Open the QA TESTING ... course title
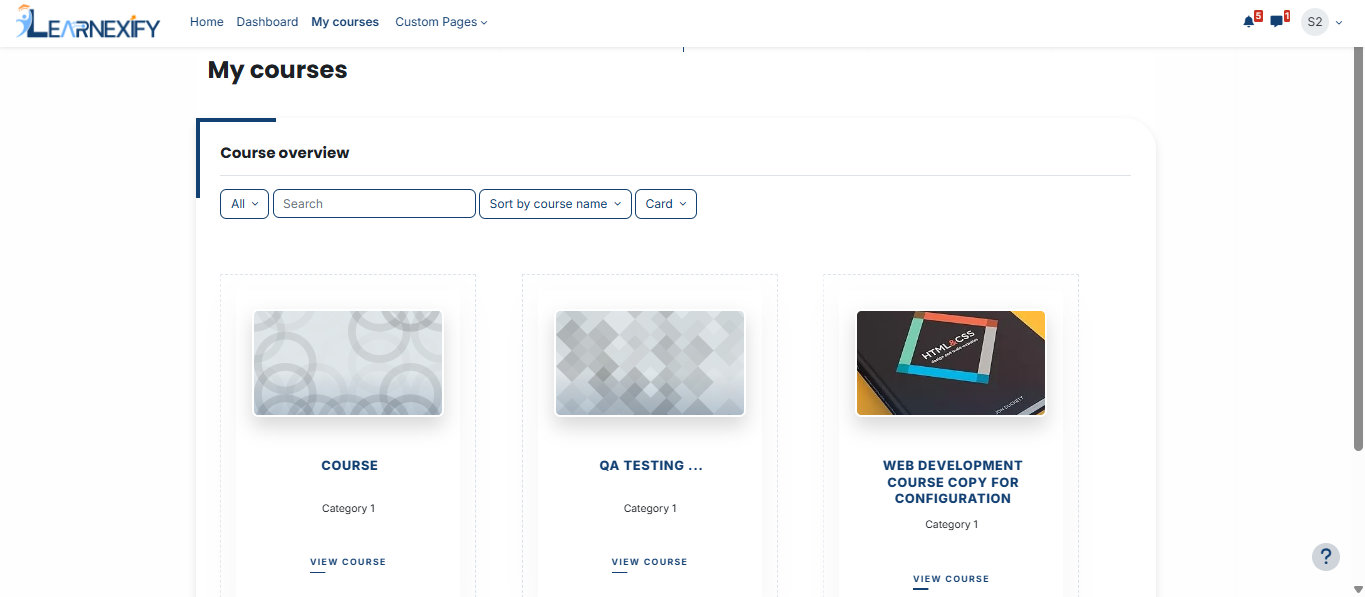 [651, 466]
